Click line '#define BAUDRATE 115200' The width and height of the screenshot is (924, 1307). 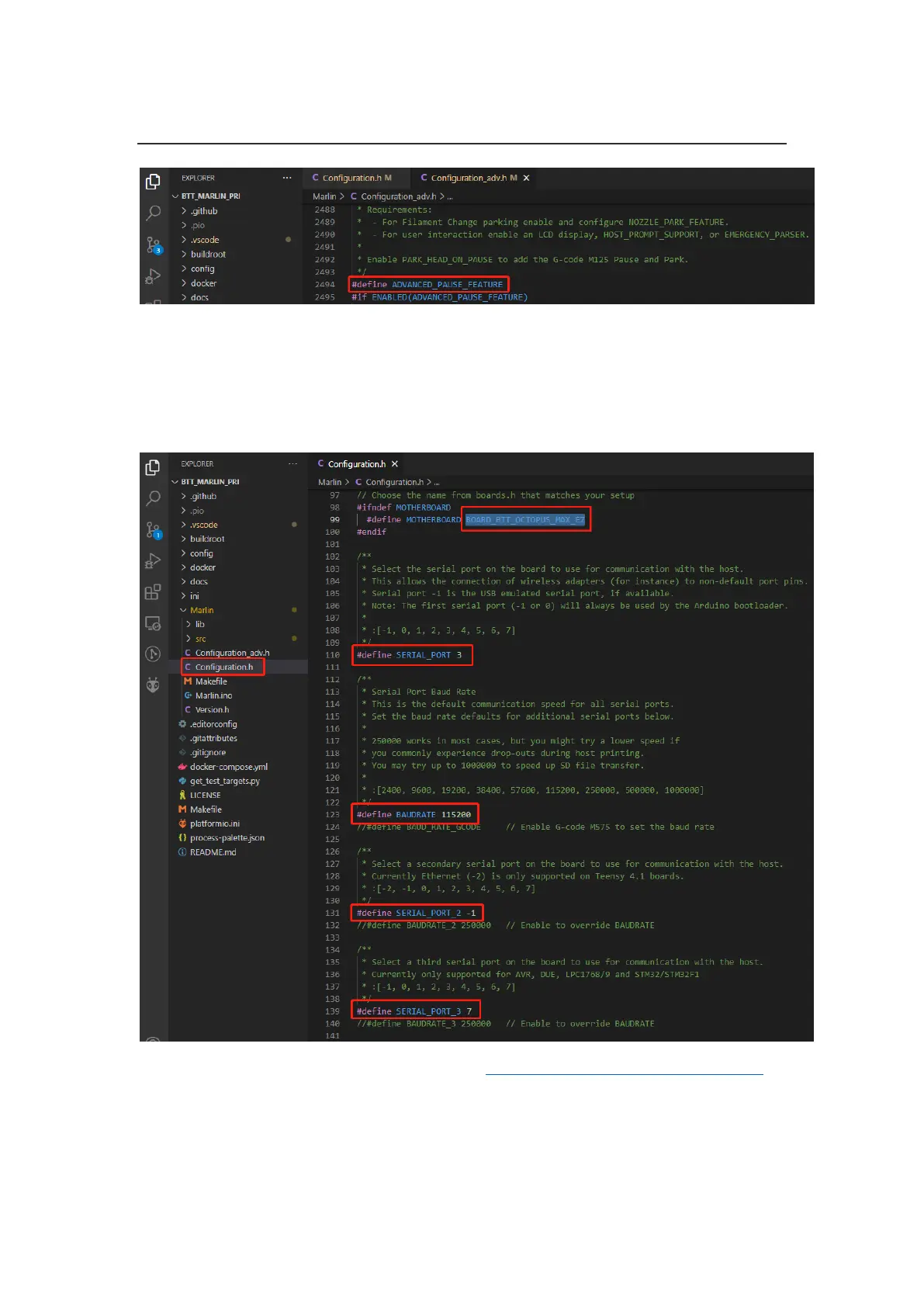[x=414, y=815]
